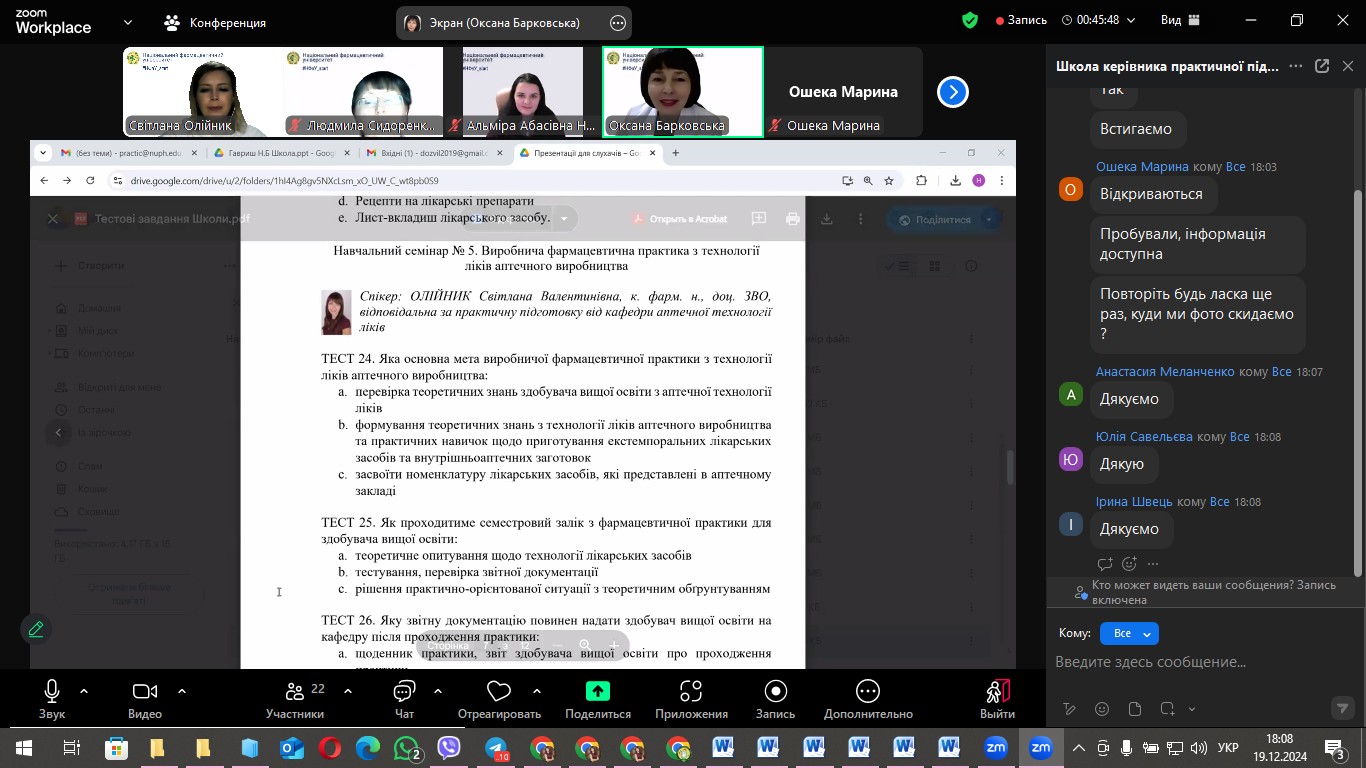Open Zoom Workplace dropdown arrow
The width and height of the screenshot is (1366, 768).
coord(127,22)
